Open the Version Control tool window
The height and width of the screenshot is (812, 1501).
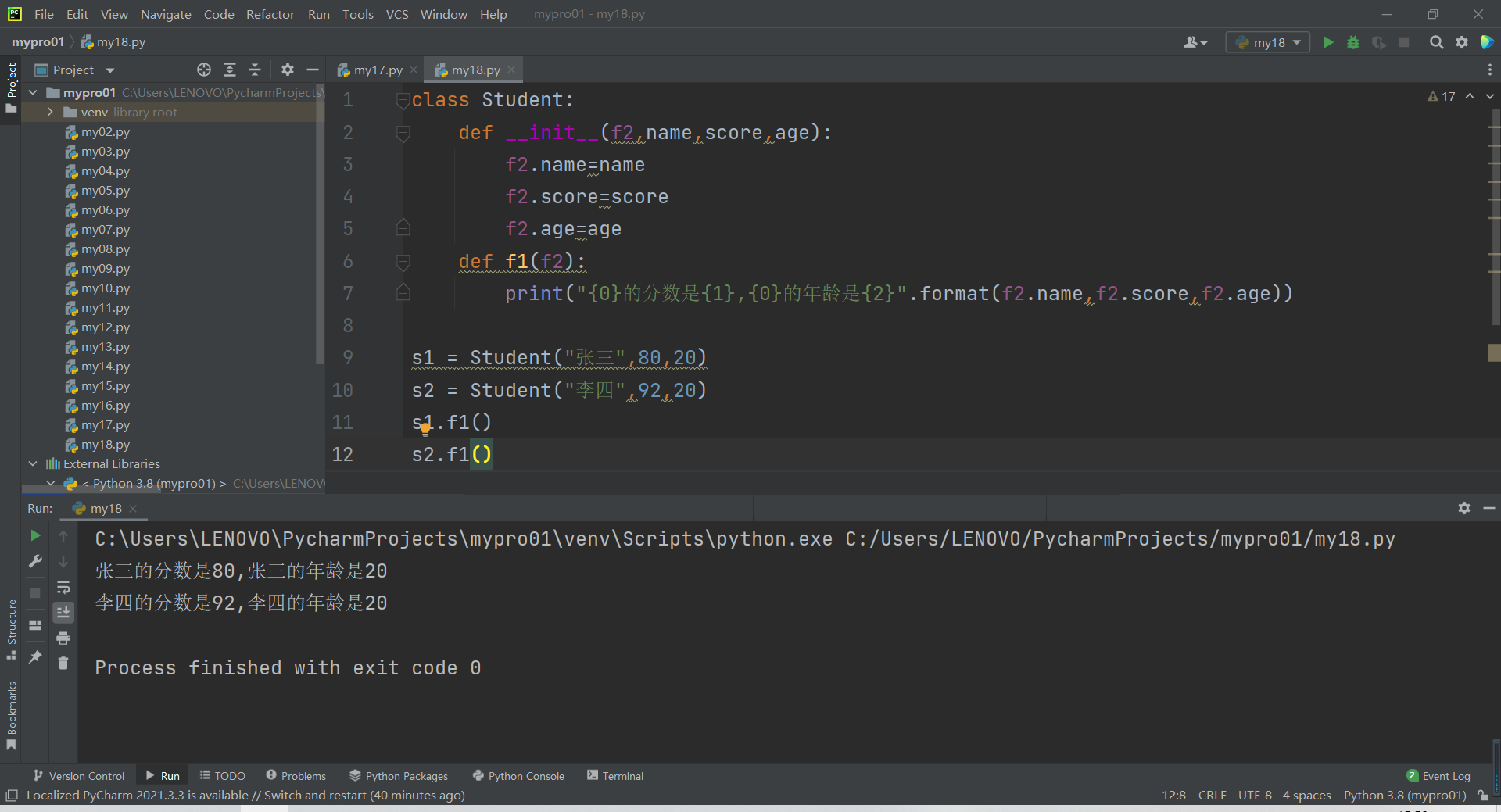(79, 775)
